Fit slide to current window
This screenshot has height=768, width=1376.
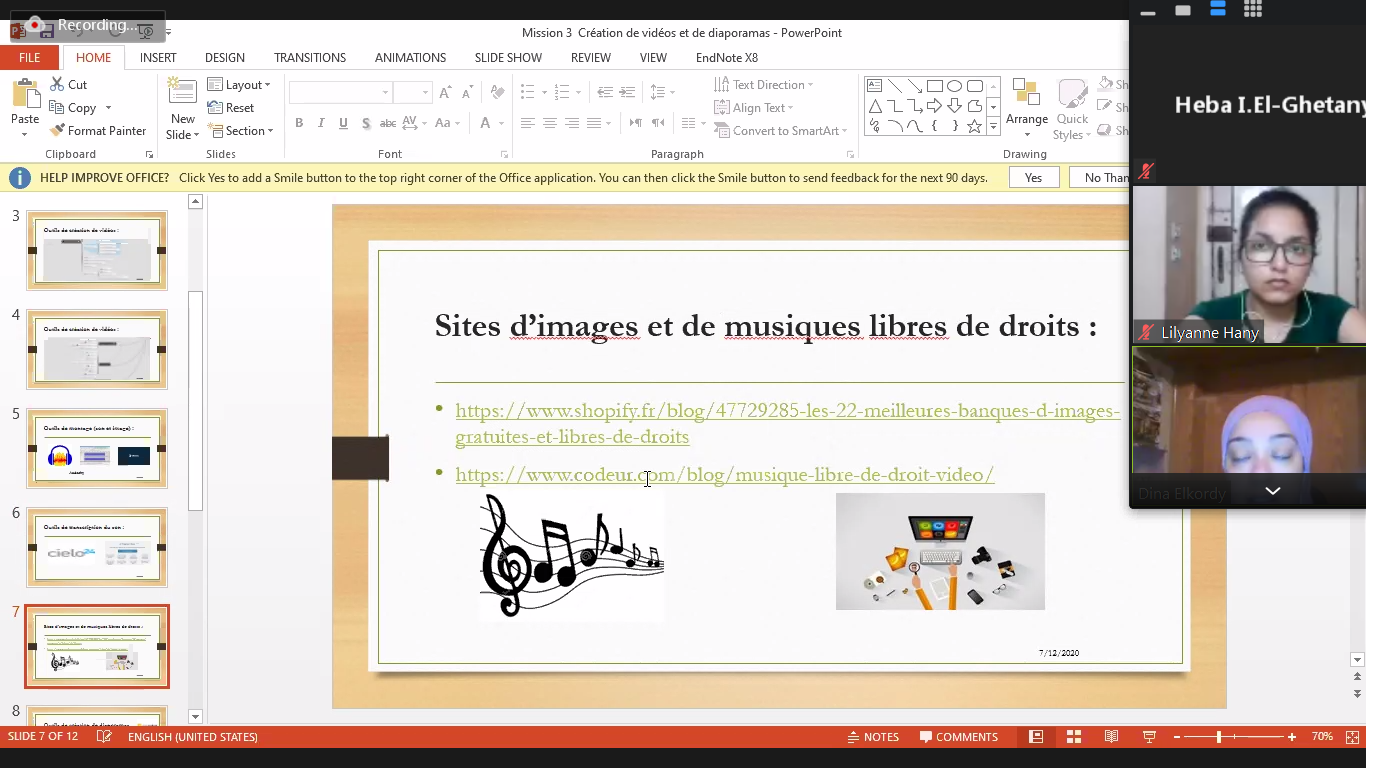pyautogui.click(x=1352, y=737)
